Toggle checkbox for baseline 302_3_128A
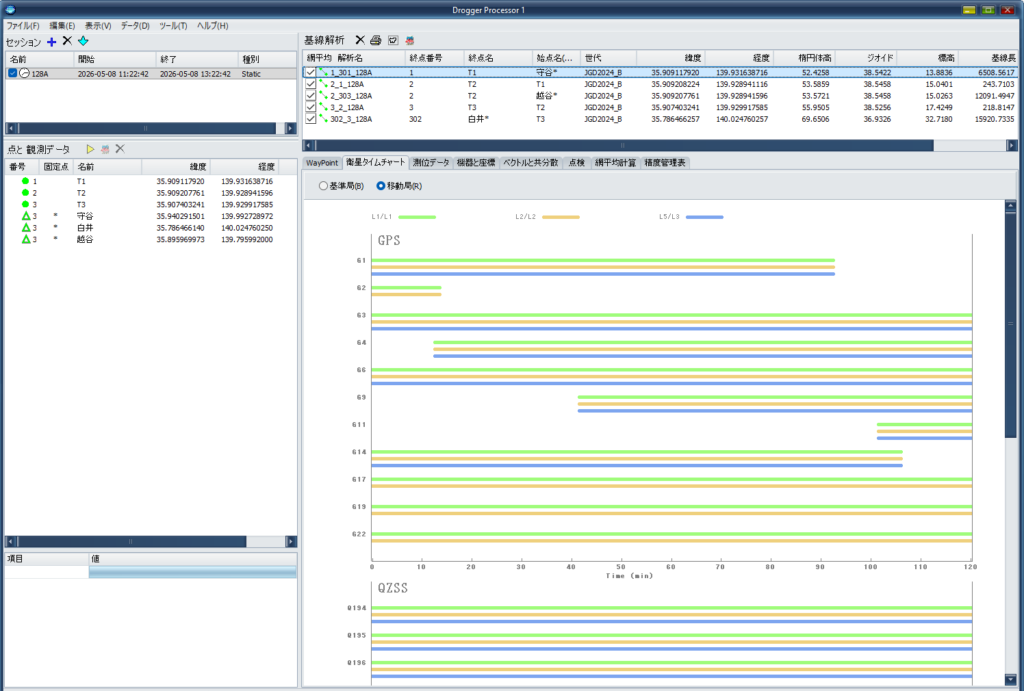The width and height of the screenshot is (1024, 691). click(311, 119)
